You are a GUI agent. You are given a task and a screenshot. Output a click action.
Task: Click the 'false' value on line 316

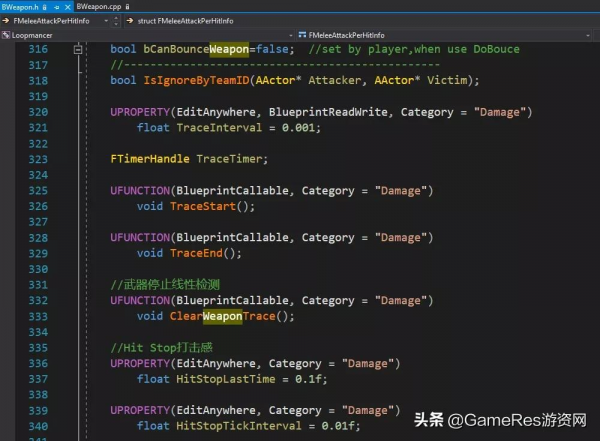[272, 49]
